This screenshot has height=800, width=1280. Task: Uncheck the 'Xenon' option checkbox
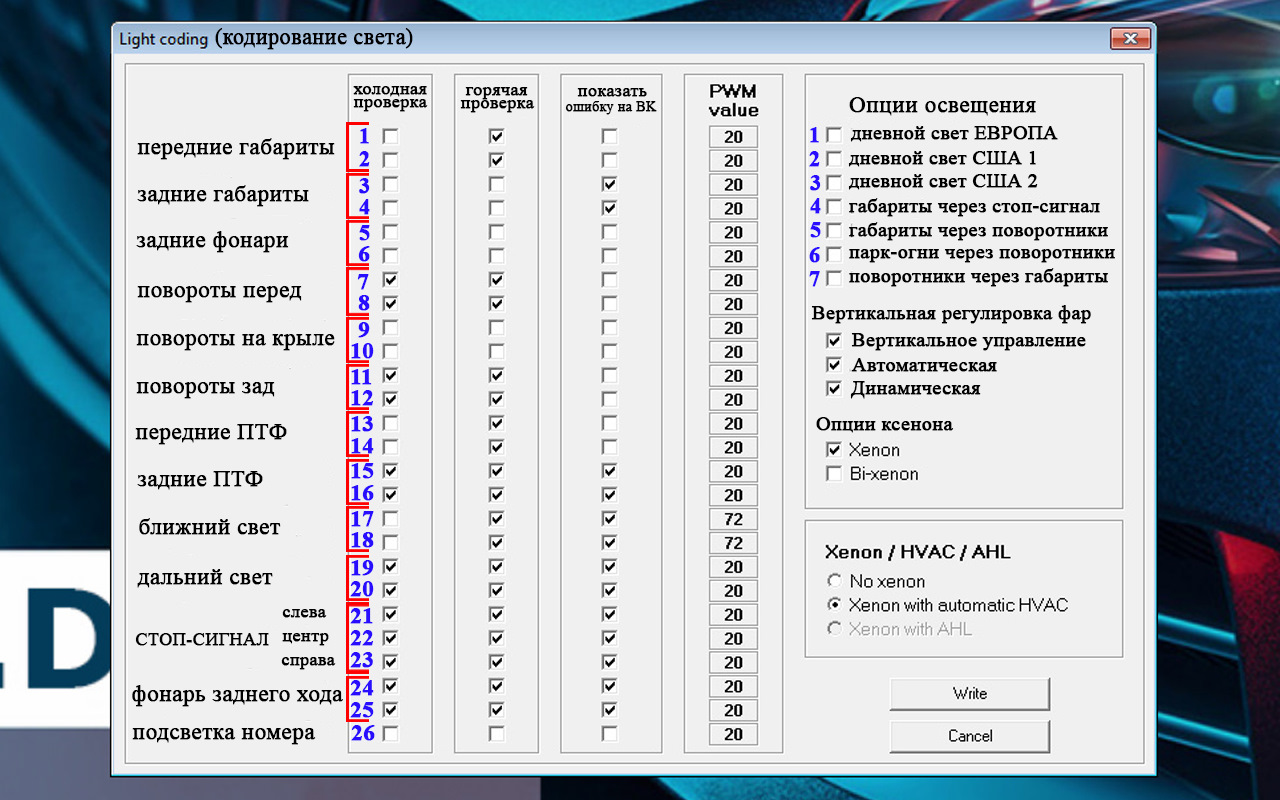click(x=834, y=450)
